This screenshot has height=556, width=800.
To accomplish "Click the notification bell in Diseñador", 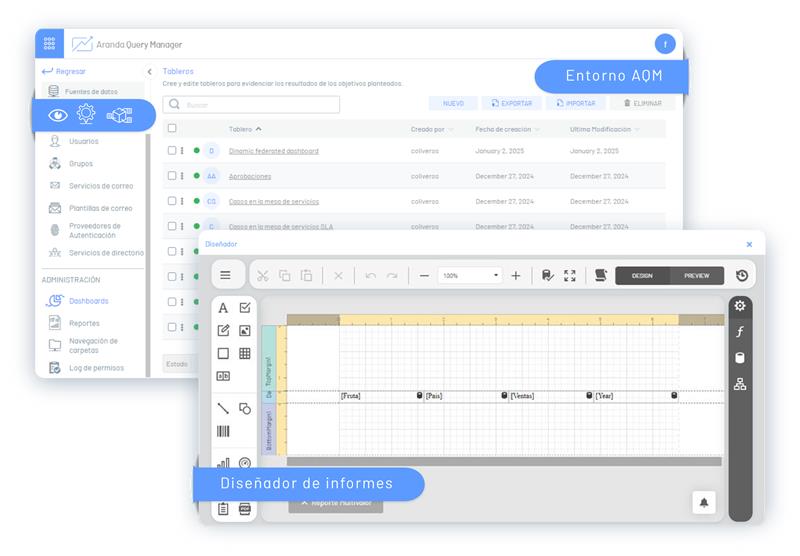I will [x=704, y=502].
